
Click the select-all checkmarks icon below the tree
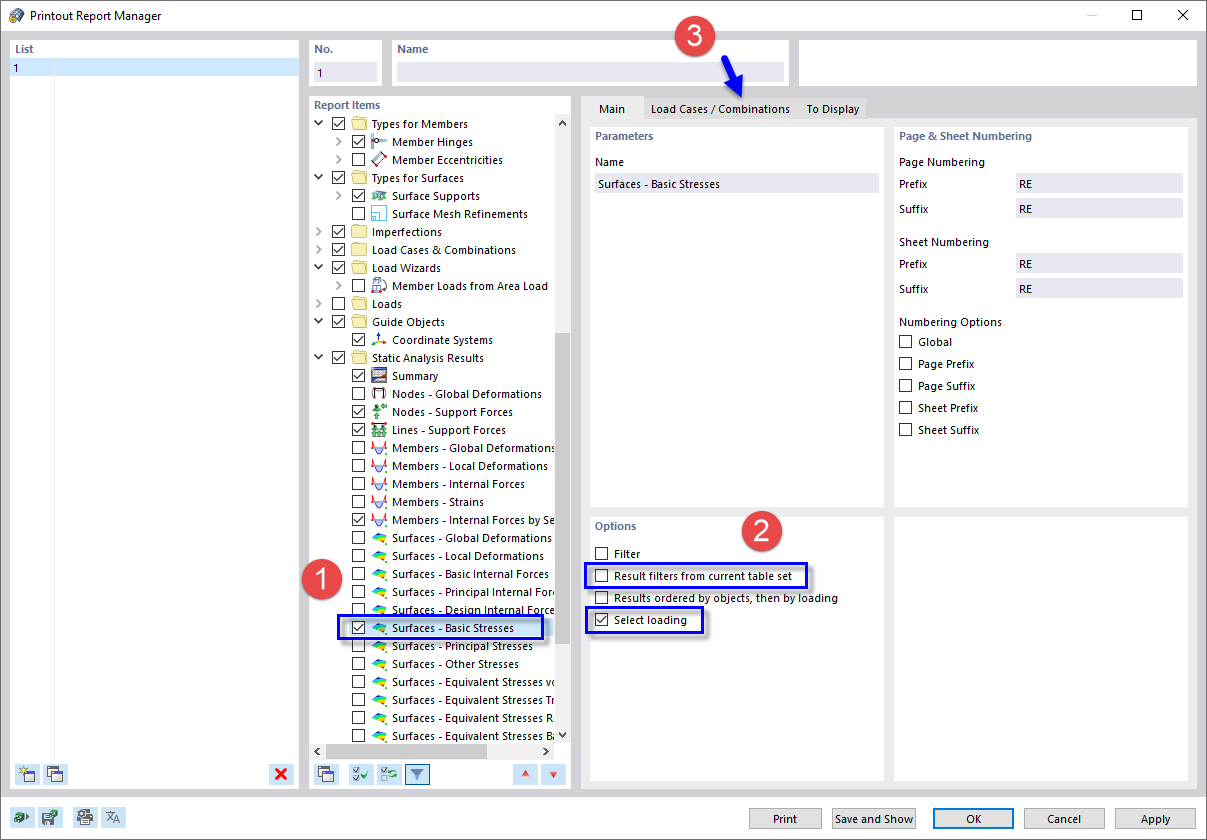point(361,774)
